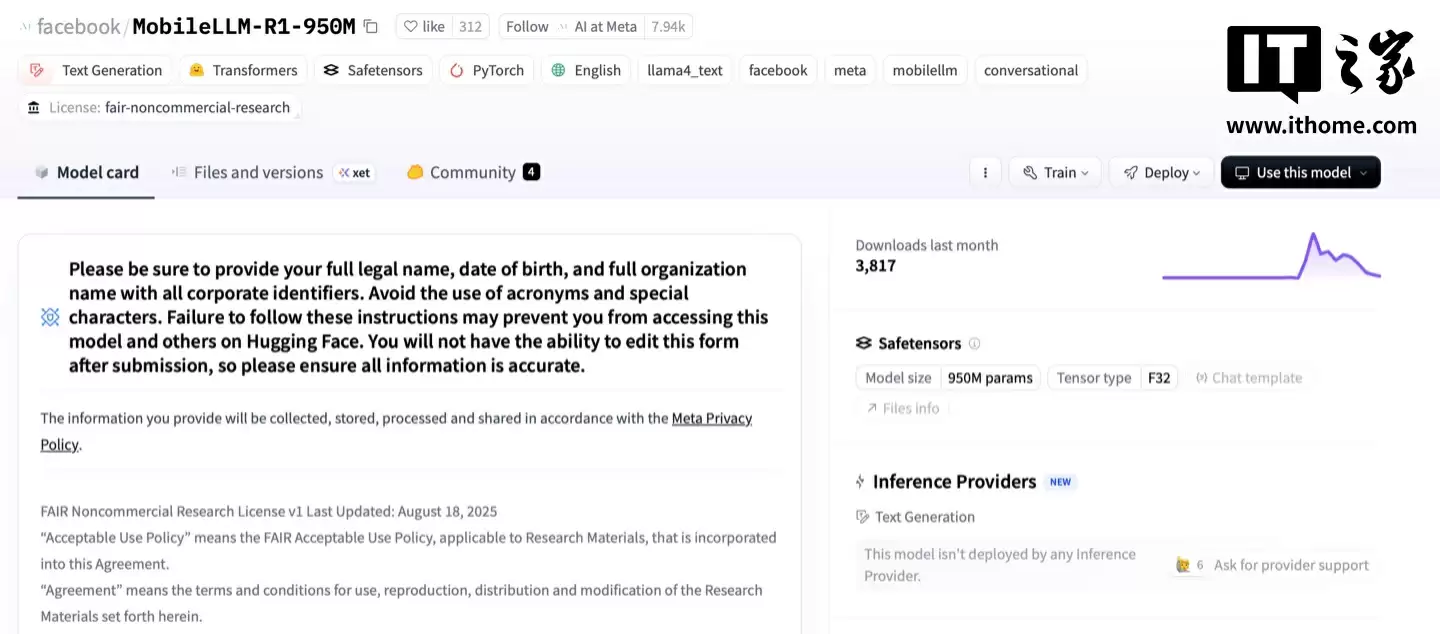Click Ask for provider support
The image size is (1440, 634).
(x=1290, y=565)
